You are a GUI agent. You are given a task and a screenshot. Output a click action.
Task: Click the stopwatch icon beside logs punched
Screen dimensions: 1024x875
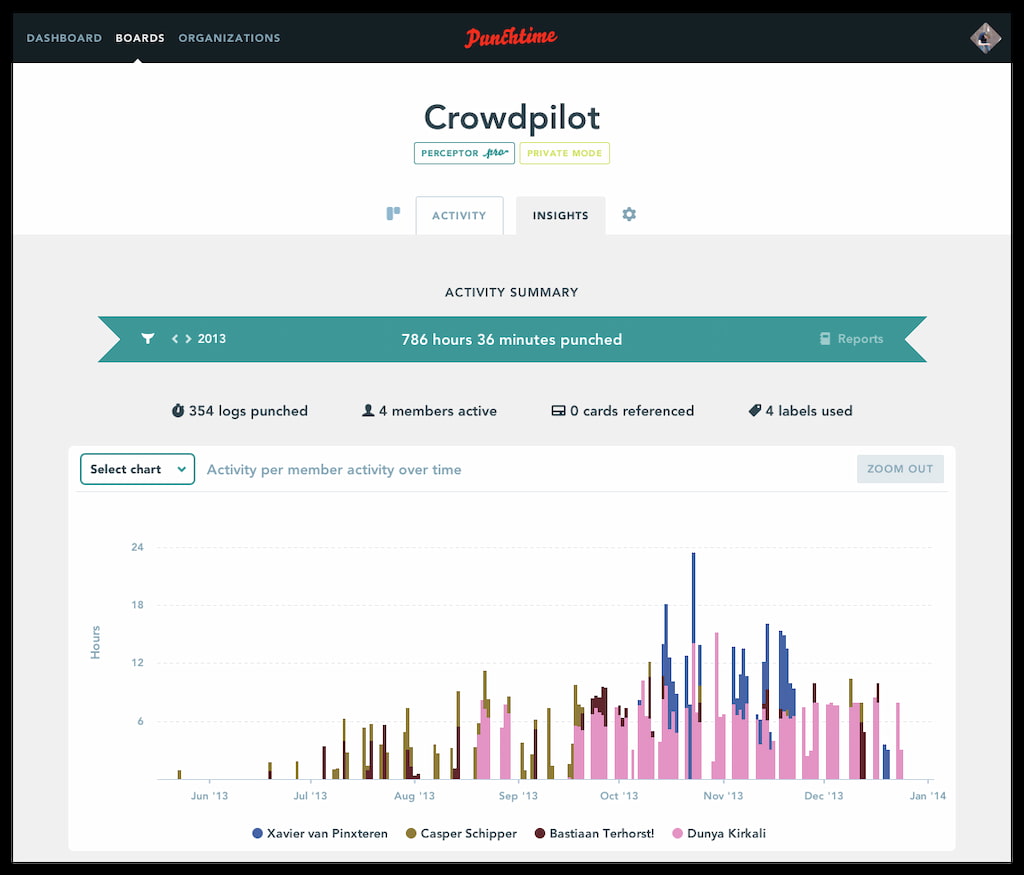[x=178, y=410]
